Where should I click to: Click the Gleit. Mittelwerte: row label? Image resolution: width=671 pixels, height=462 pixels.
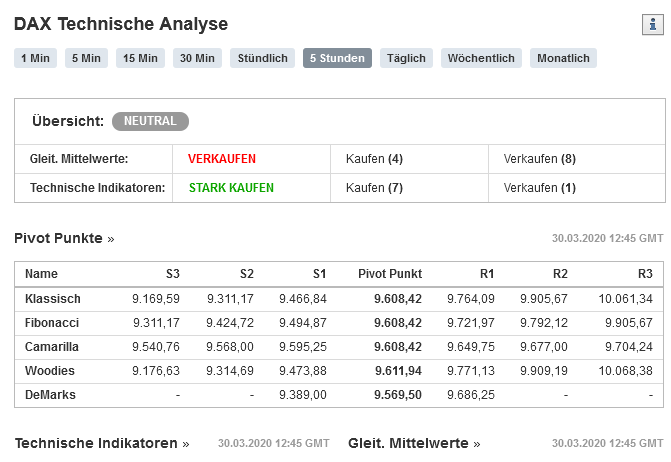click(x=79, y=159)
